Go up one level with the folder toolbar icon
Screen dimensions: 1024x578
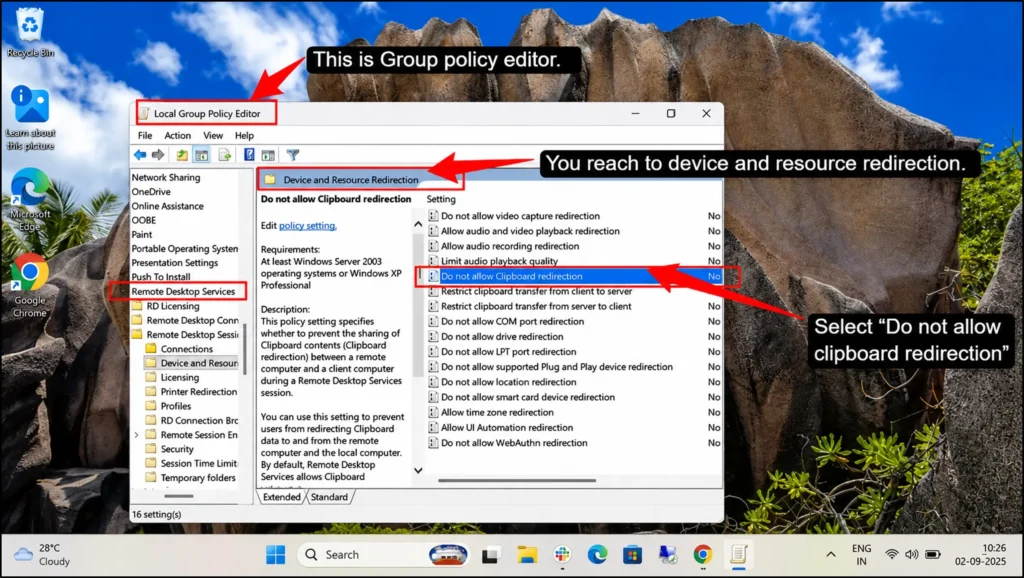[x=182, y=155]
